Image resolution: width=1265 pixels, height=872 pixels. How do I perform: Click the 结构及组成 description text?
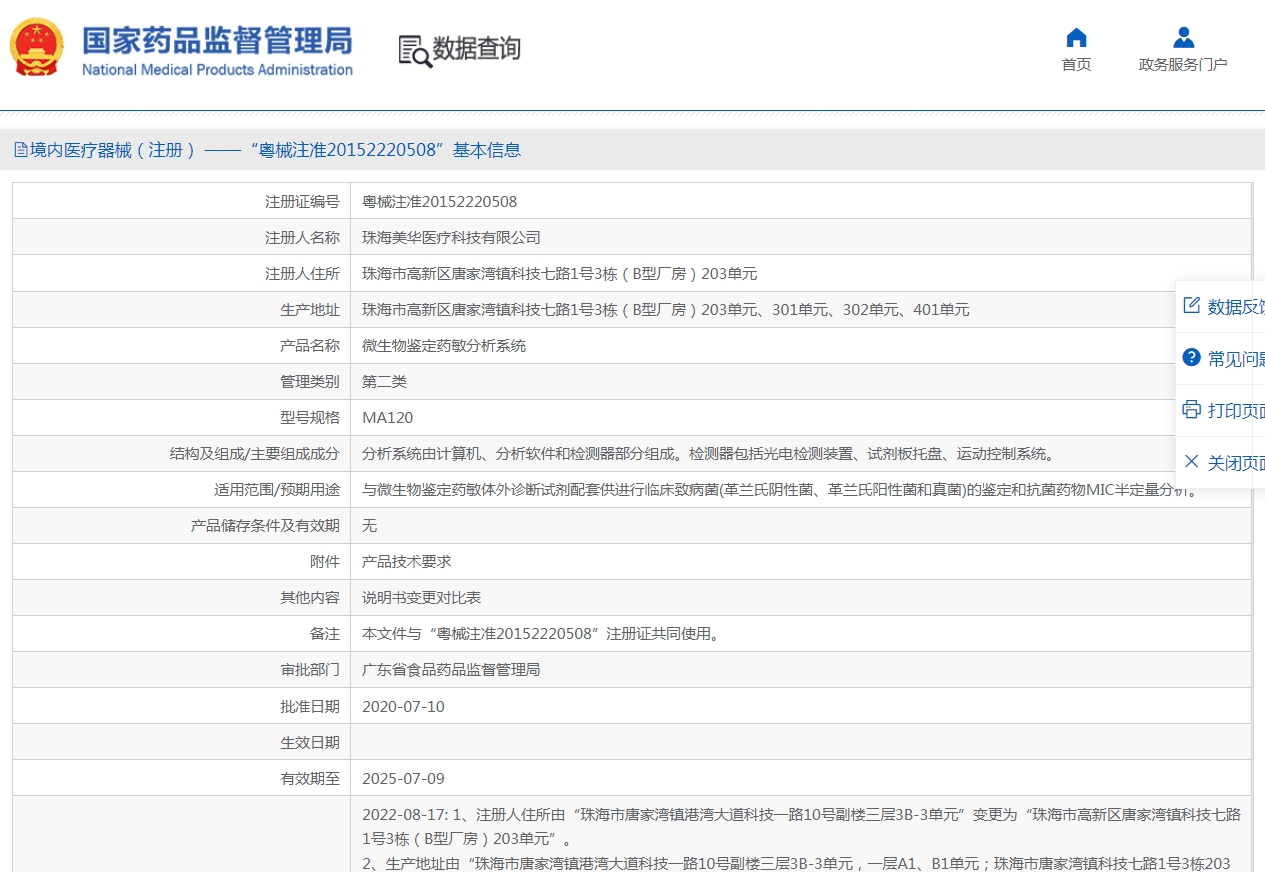(708, 454)
